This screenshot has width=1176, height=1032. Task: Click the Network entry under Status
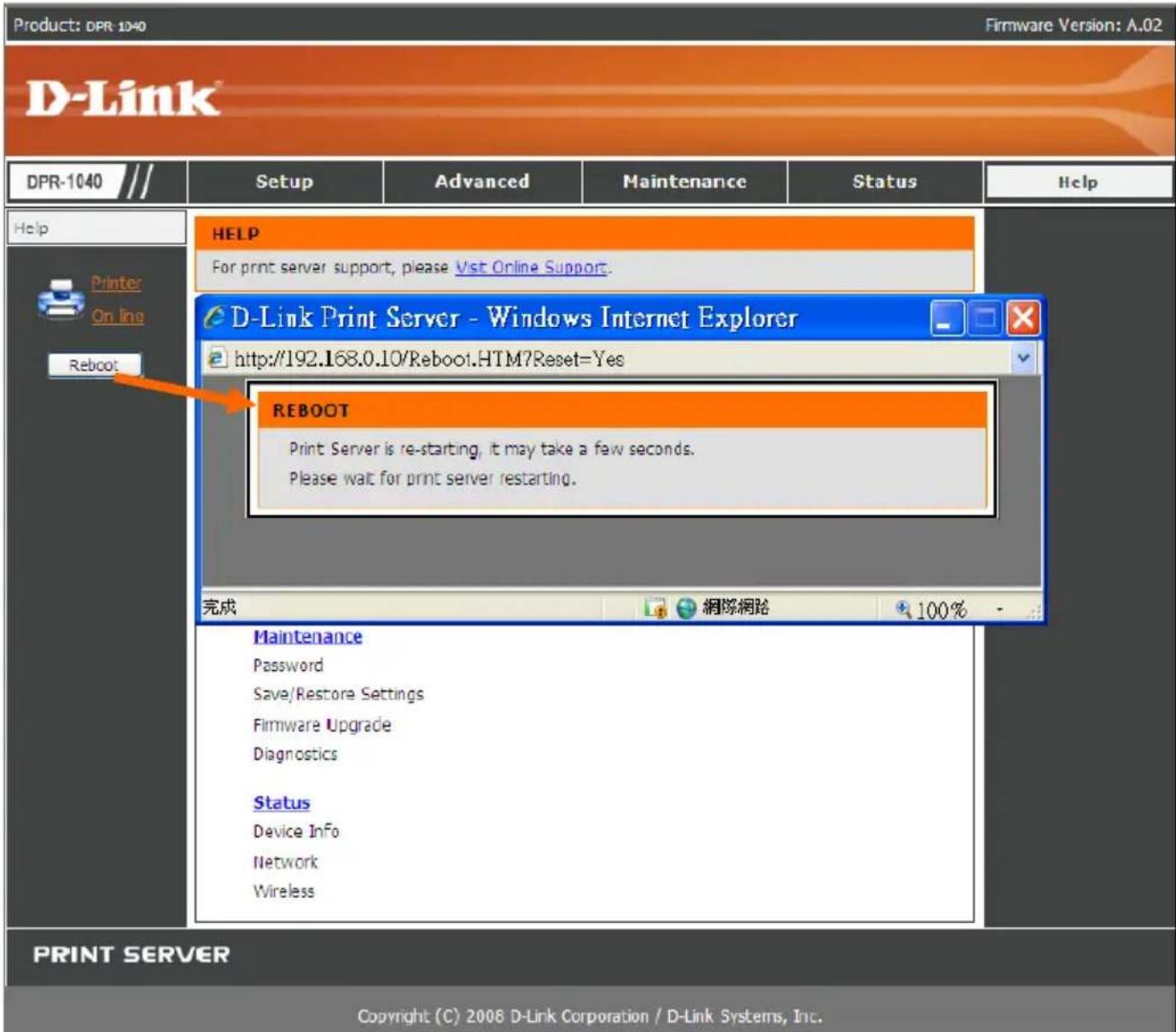coord(285,862)
